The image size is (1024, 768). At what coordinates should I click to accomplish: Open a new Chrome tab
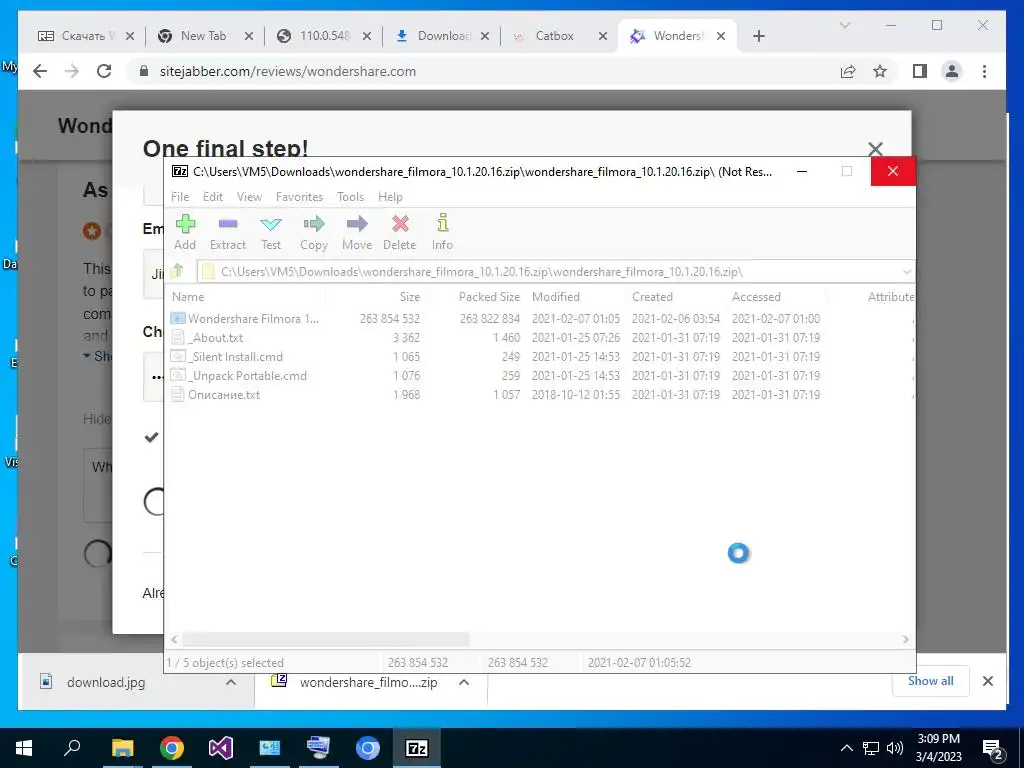tap(758, 36)
